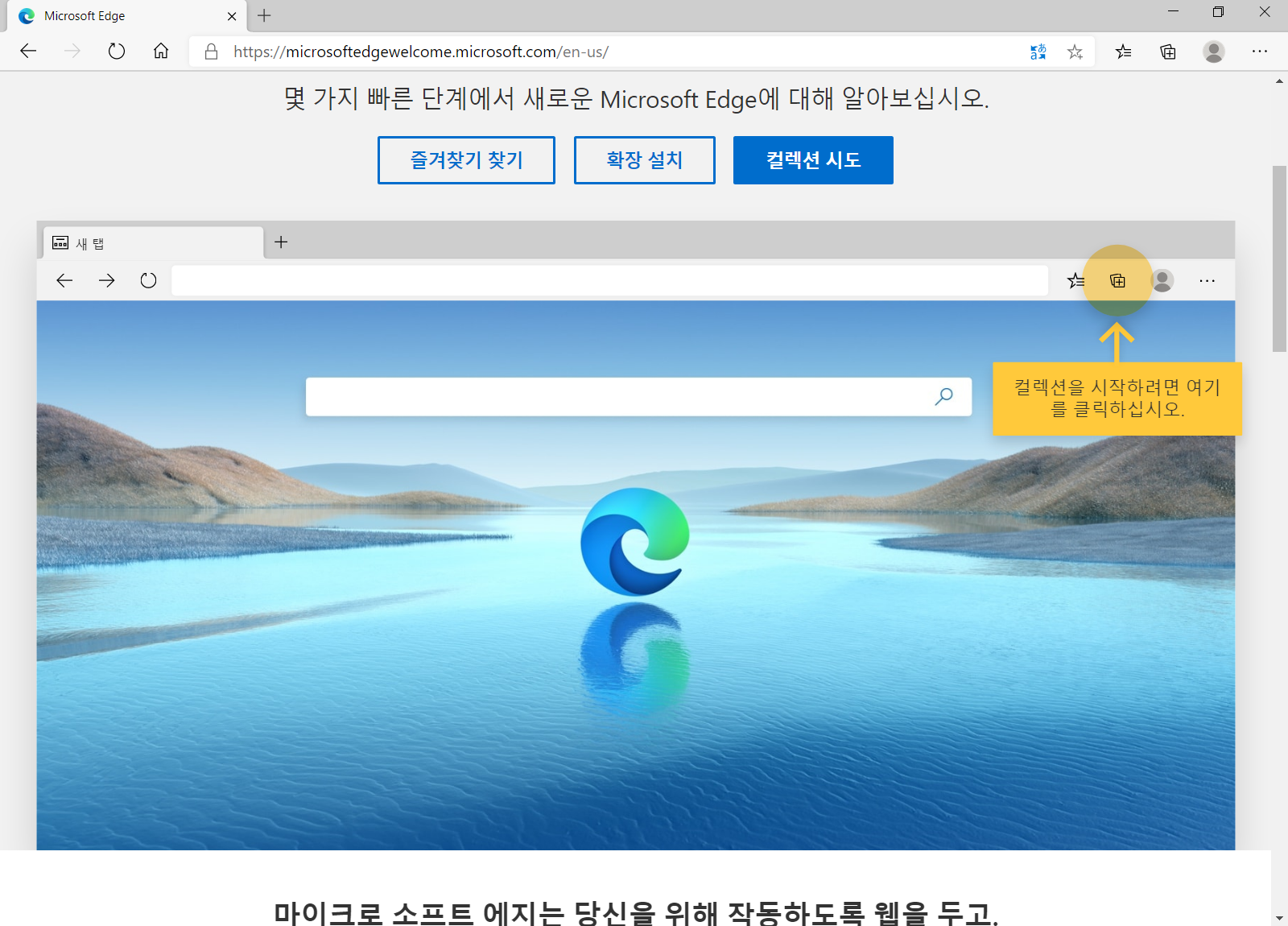
Task: Open Collections from the browser toolbar
Action: click(1168, 52)
